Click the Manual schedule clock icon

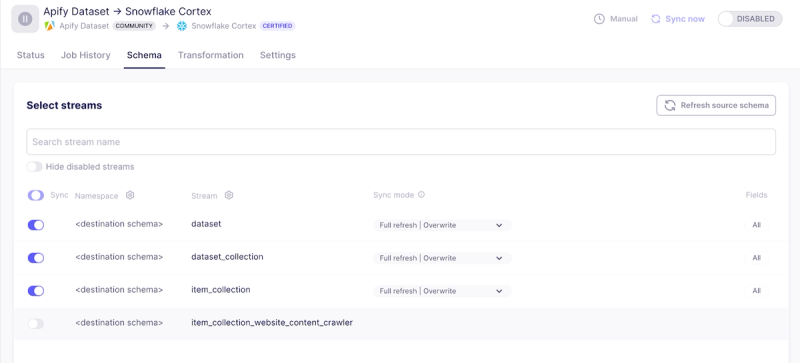click(x=599, y=19)
